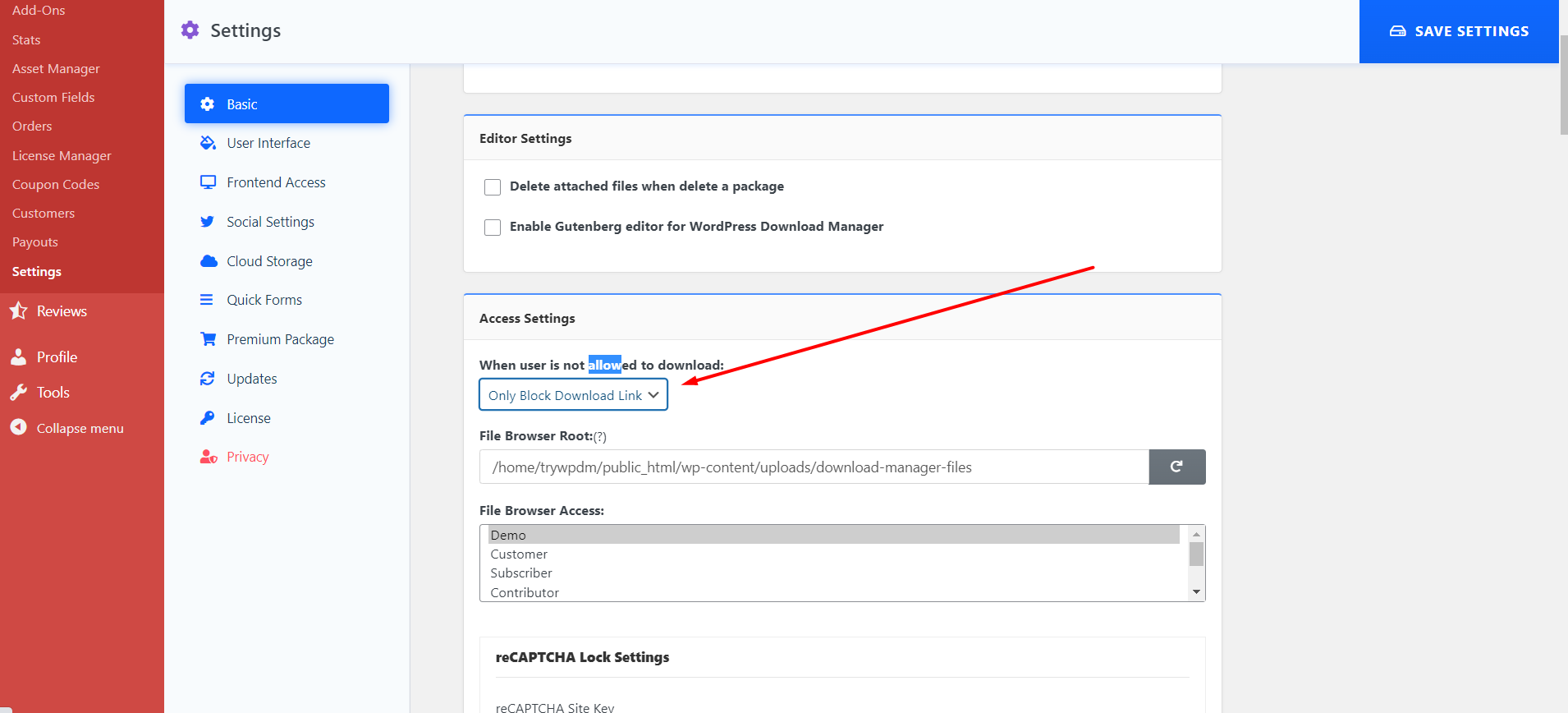The height and width of the screenshot is (713, 1568).
Task: Click the File Browser Root path field
Action: [814, 467]
